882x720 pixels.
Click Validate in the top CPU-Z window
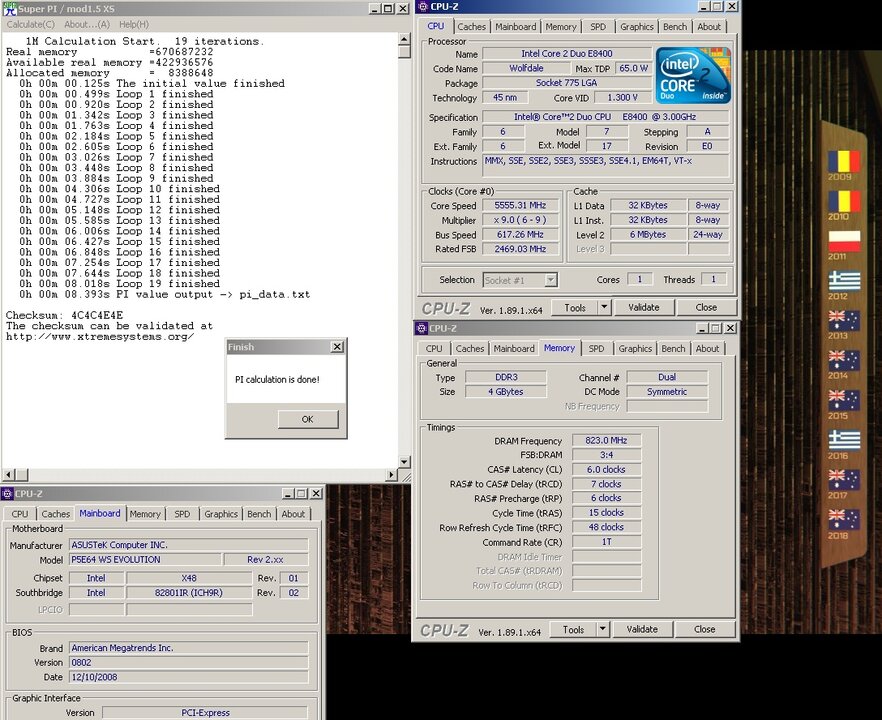click(644, 307)
